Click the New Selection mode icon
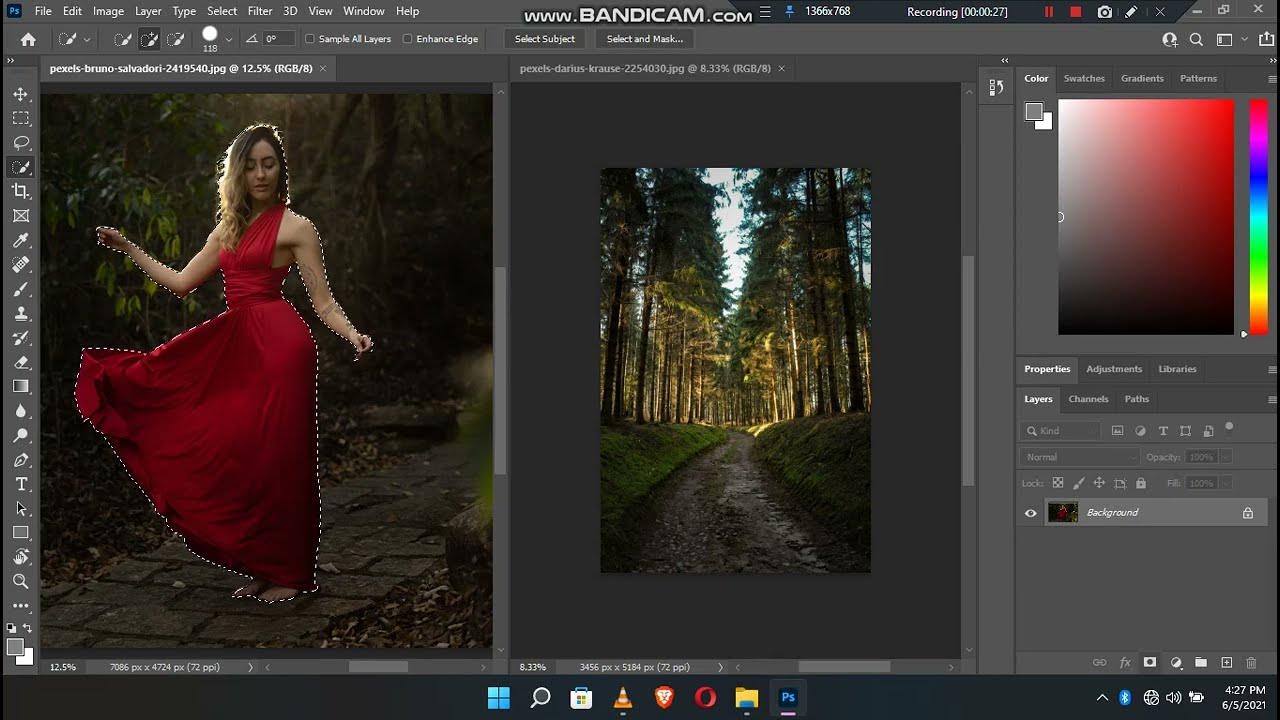This screenshot has width=1280, height=720. [122, 39]
